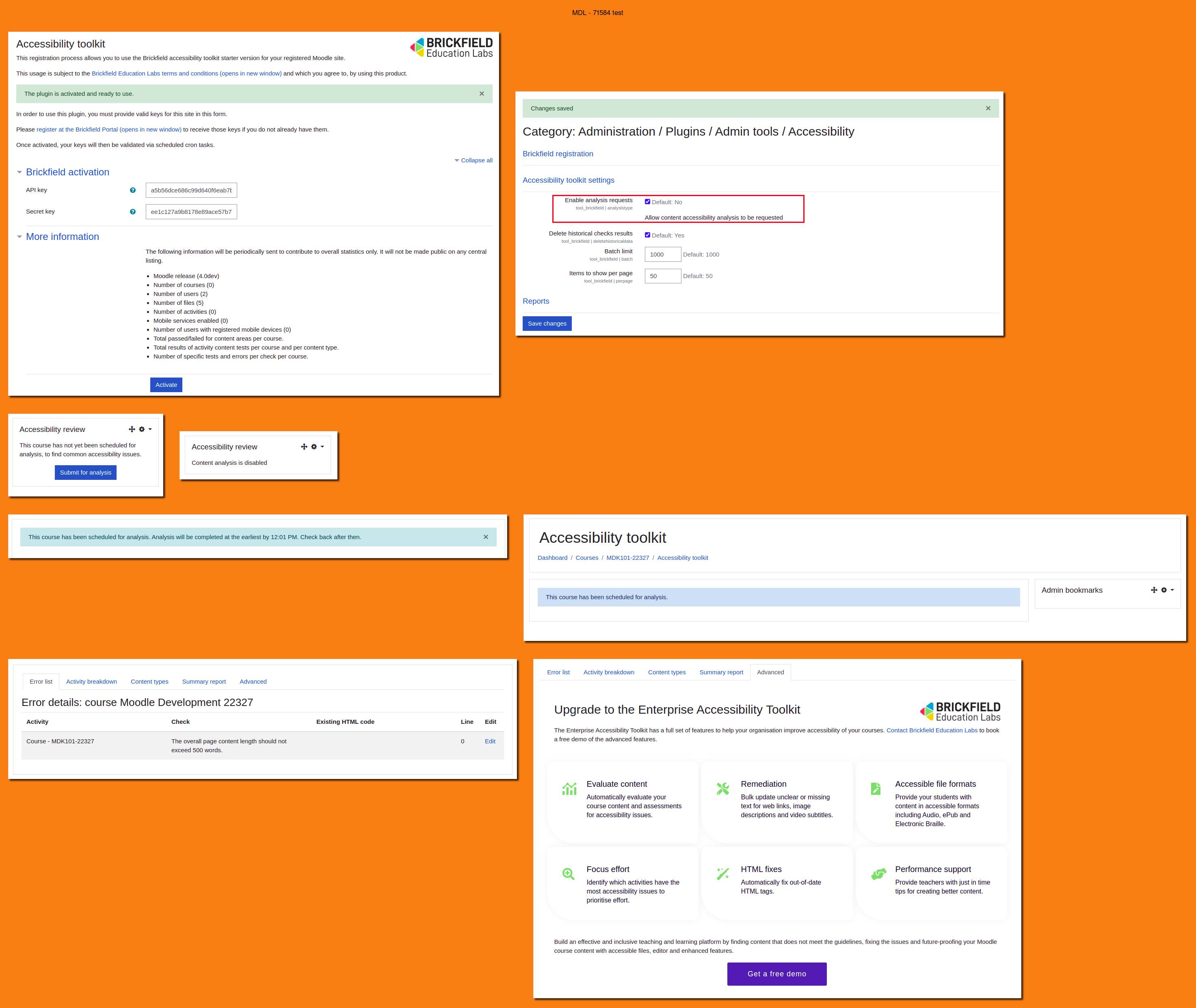Click the Secret key help icon
1196x1008 pixels.
[x=133, y=212]
